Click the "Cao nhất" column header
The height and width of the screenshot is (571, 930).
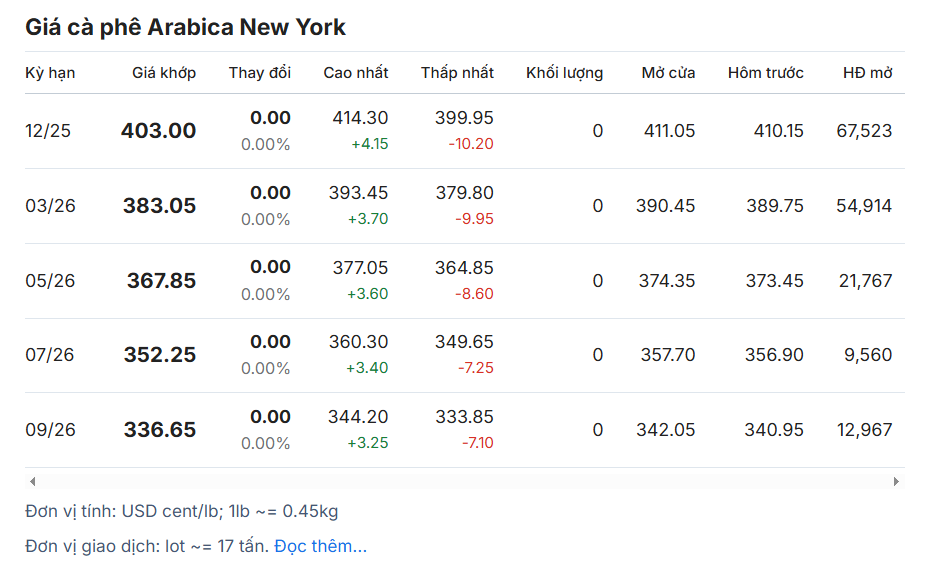point(355,73)
